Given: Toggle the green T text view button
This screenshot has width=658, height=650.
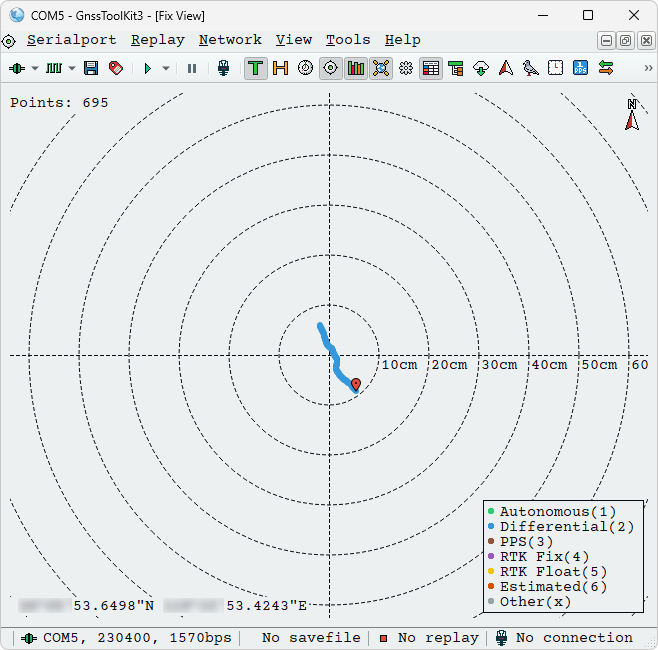Looking at the screenshot, I should pyautogui.click(x=255, y=68).
